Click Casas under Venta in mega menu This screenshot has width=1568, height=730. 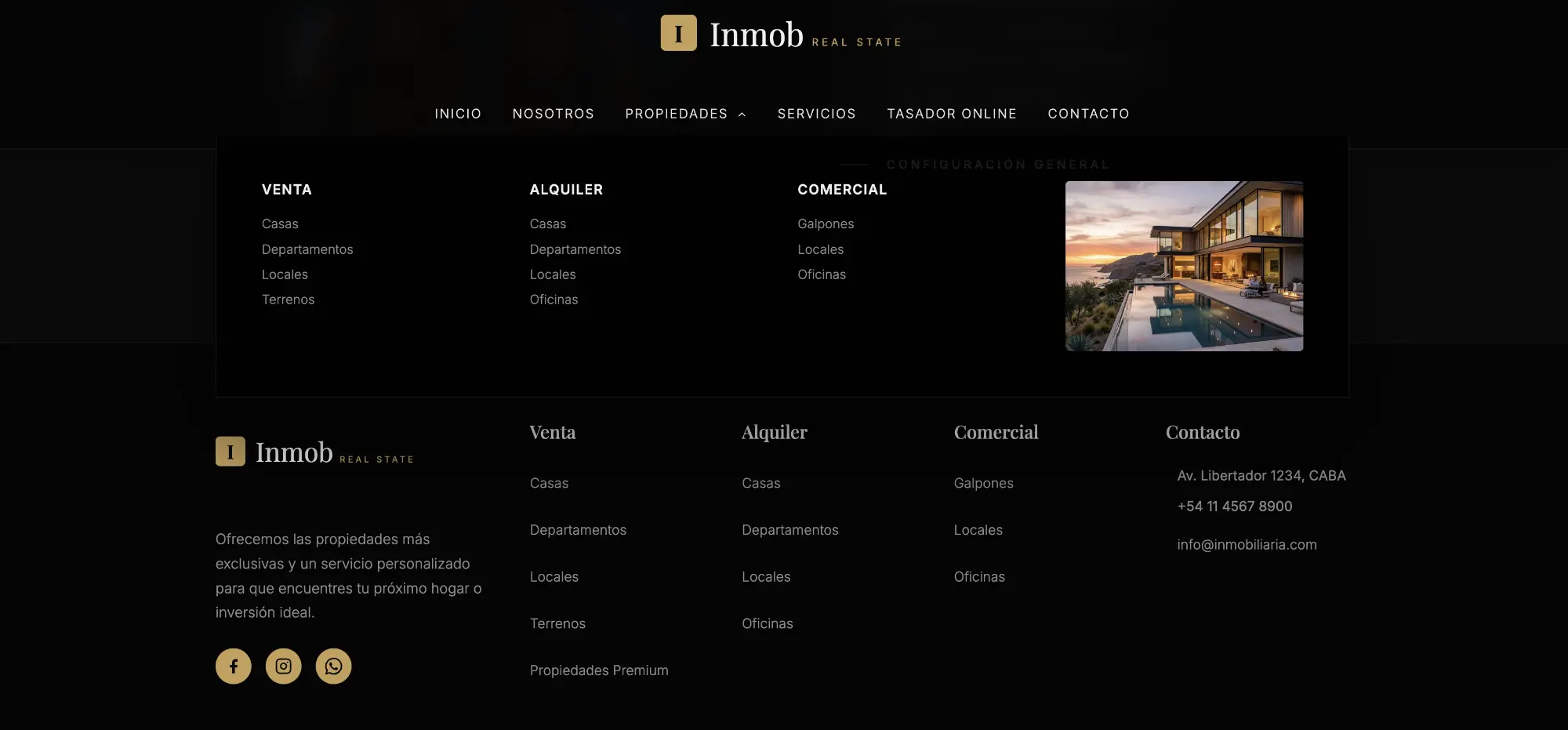tap(280, 223)
